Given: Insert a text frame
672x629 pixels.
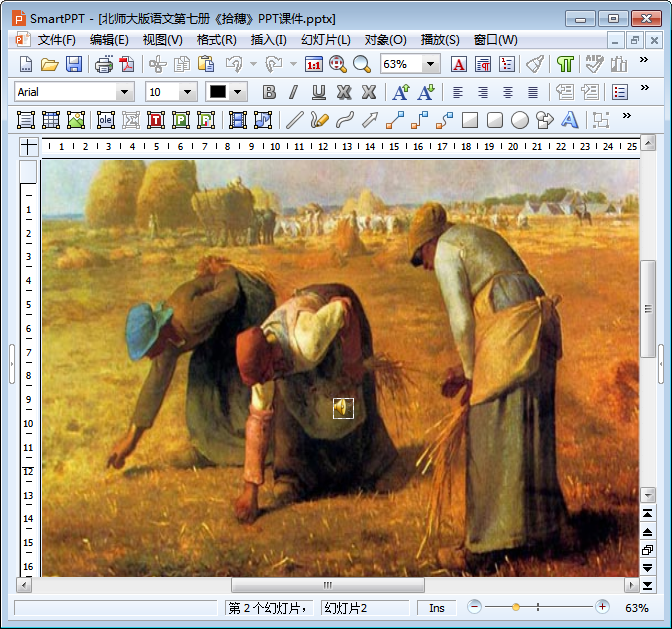Looking at the screenshot, I should click(26, 120).
